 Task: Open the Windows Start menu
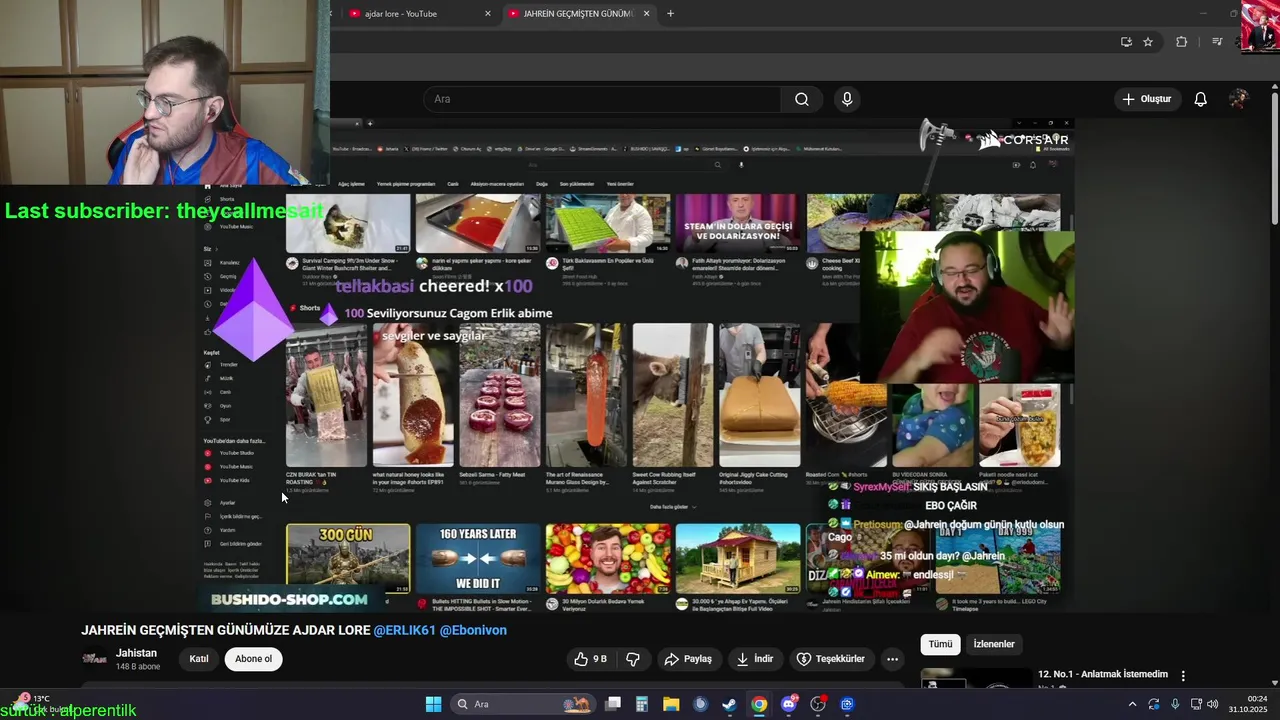[x=433, y=704]
